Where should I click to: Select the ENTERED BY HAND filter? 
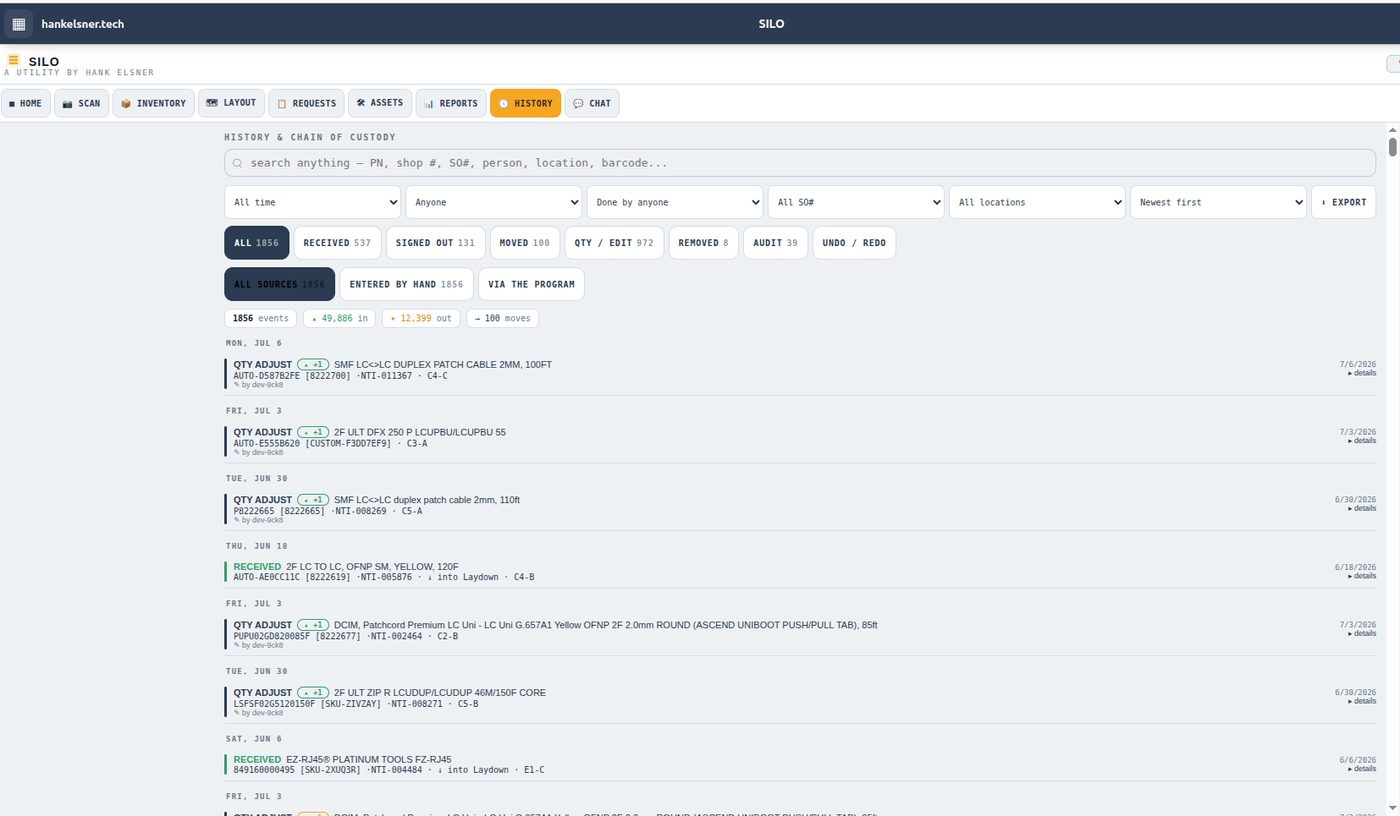pyautogui.click(x=406, y=284)
